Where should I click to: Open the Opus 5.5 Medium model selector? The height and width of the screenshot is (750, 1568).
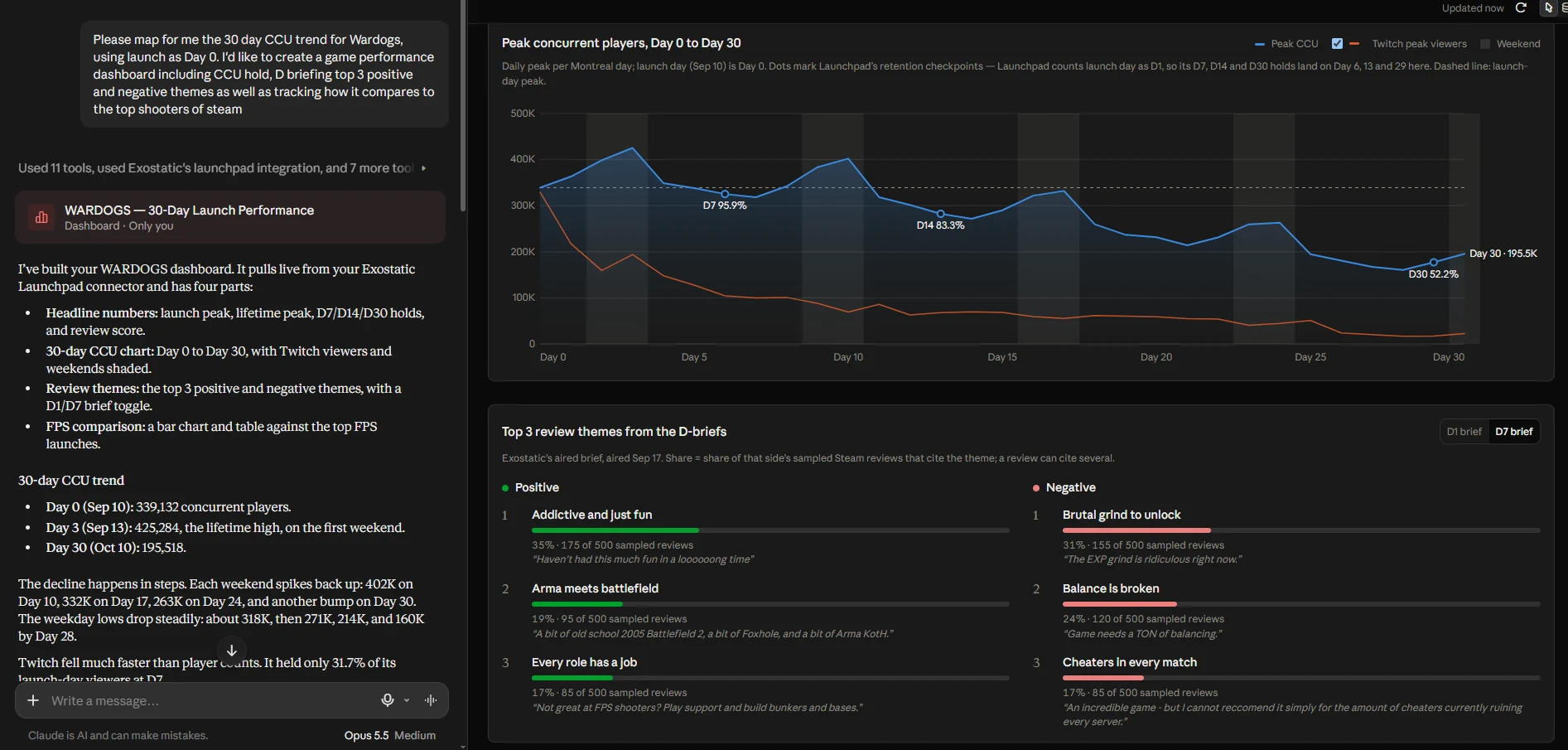389,735
